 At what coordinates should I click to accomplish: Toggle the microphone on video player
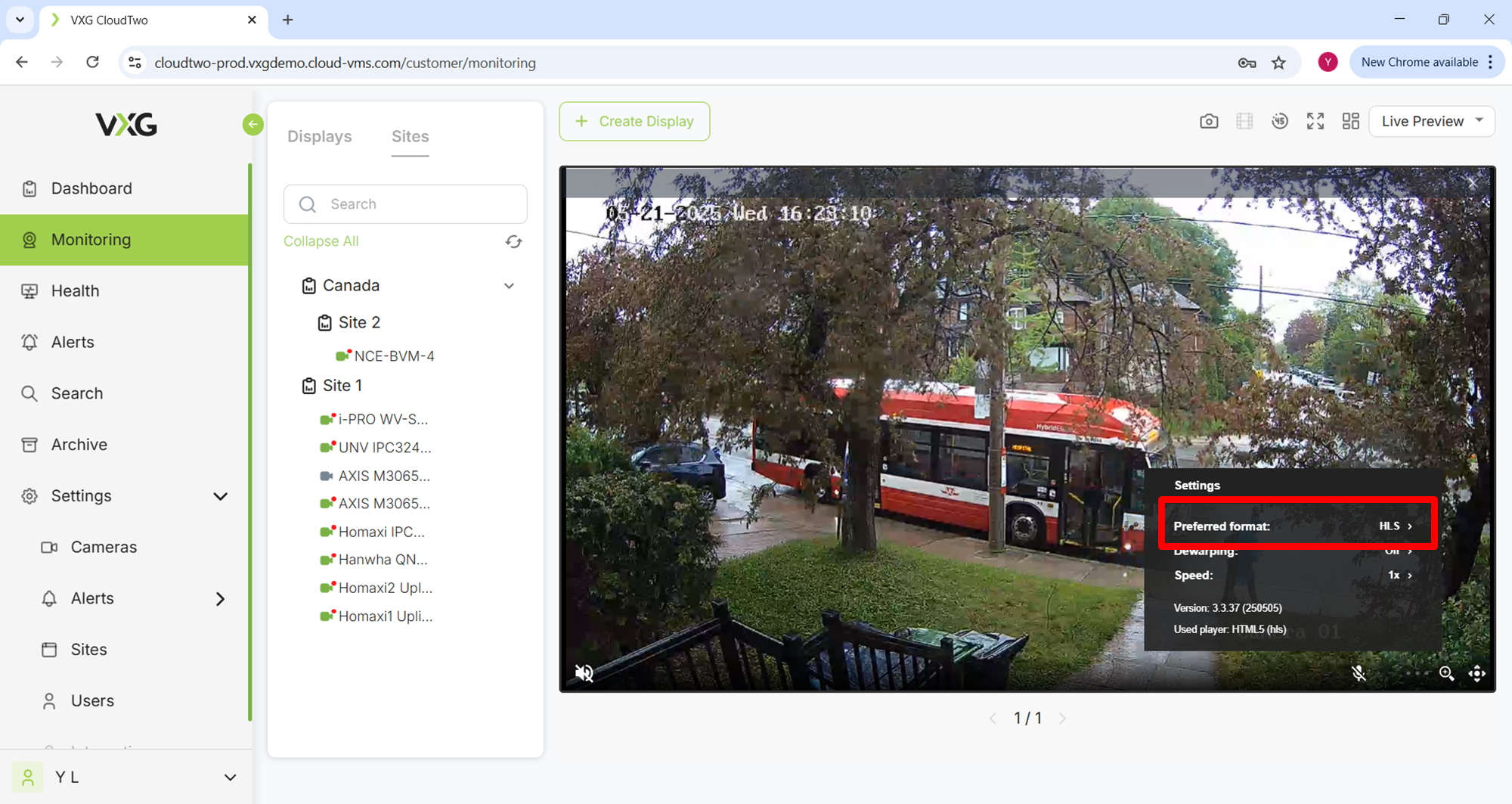pos(1359,673)
